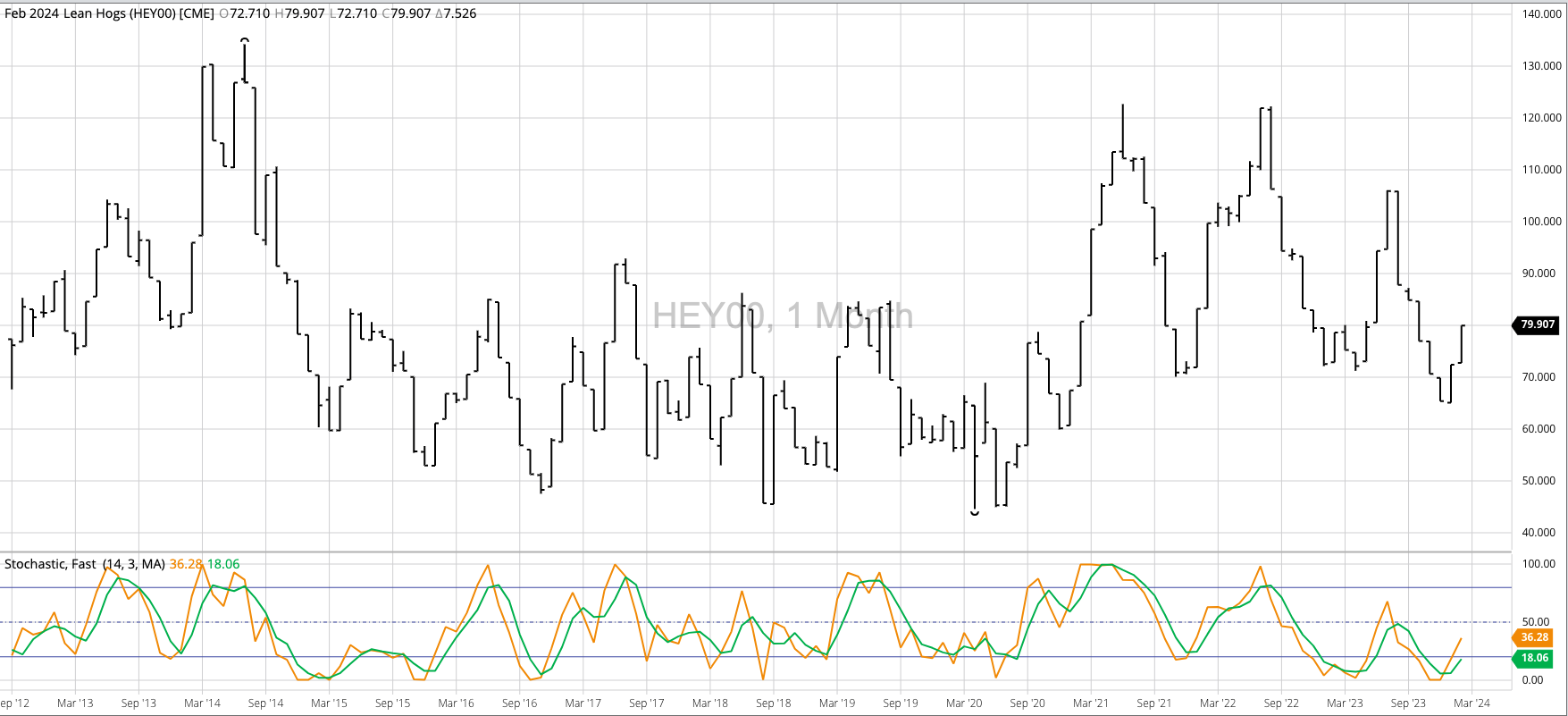Click the green 18.06 stochastic value tag
This screenshot has height=716, width=1568.
[x=1534, y=658]
